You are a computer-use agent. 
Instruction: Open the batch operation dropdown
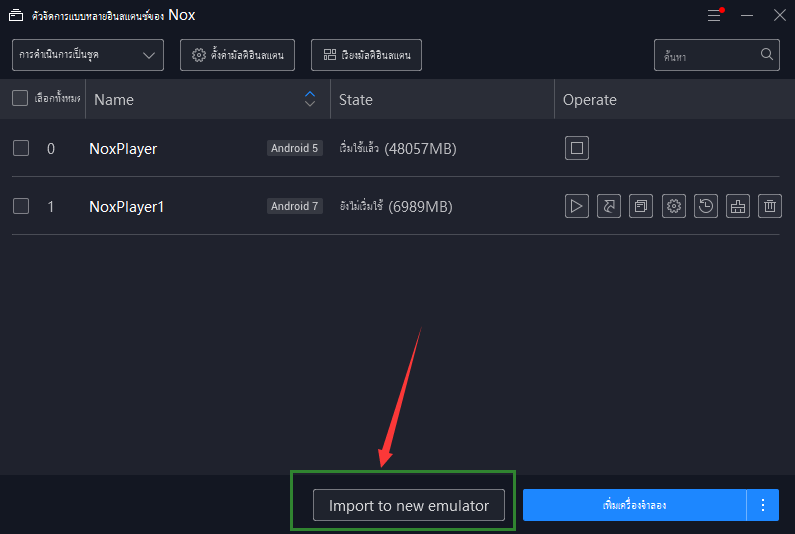coord(88,55)
